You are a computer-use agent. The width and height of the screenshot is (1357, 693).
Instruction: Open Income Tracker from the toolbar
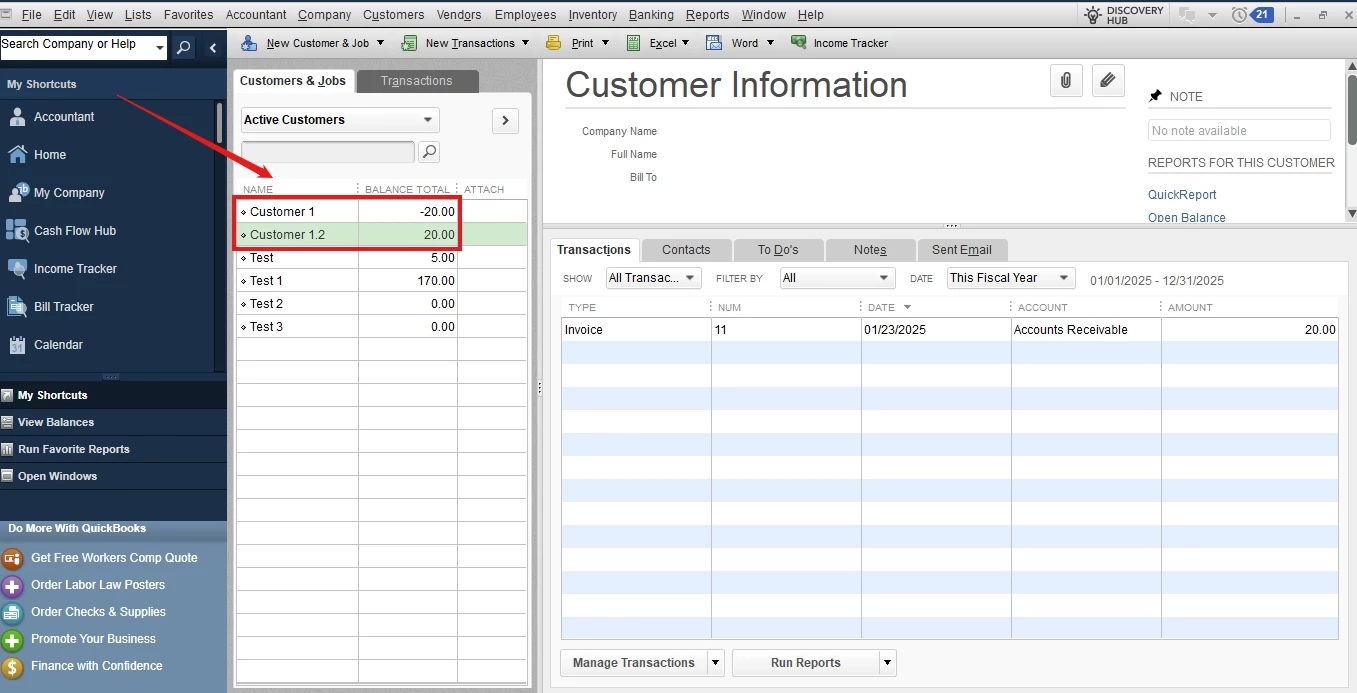point(839,43)
